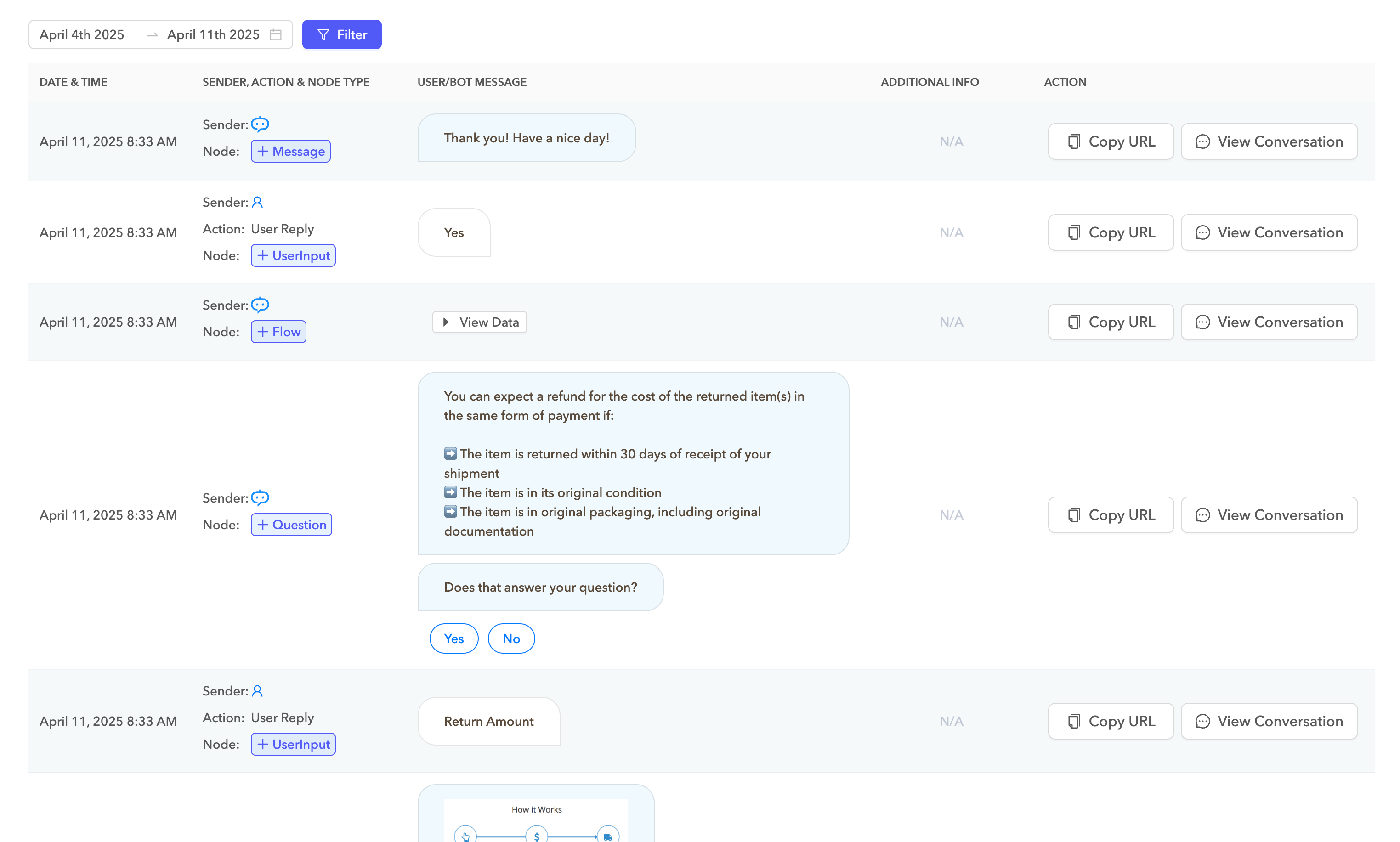
Task: Click the calendar icon in date range
Action: click(x=276, y=34)
